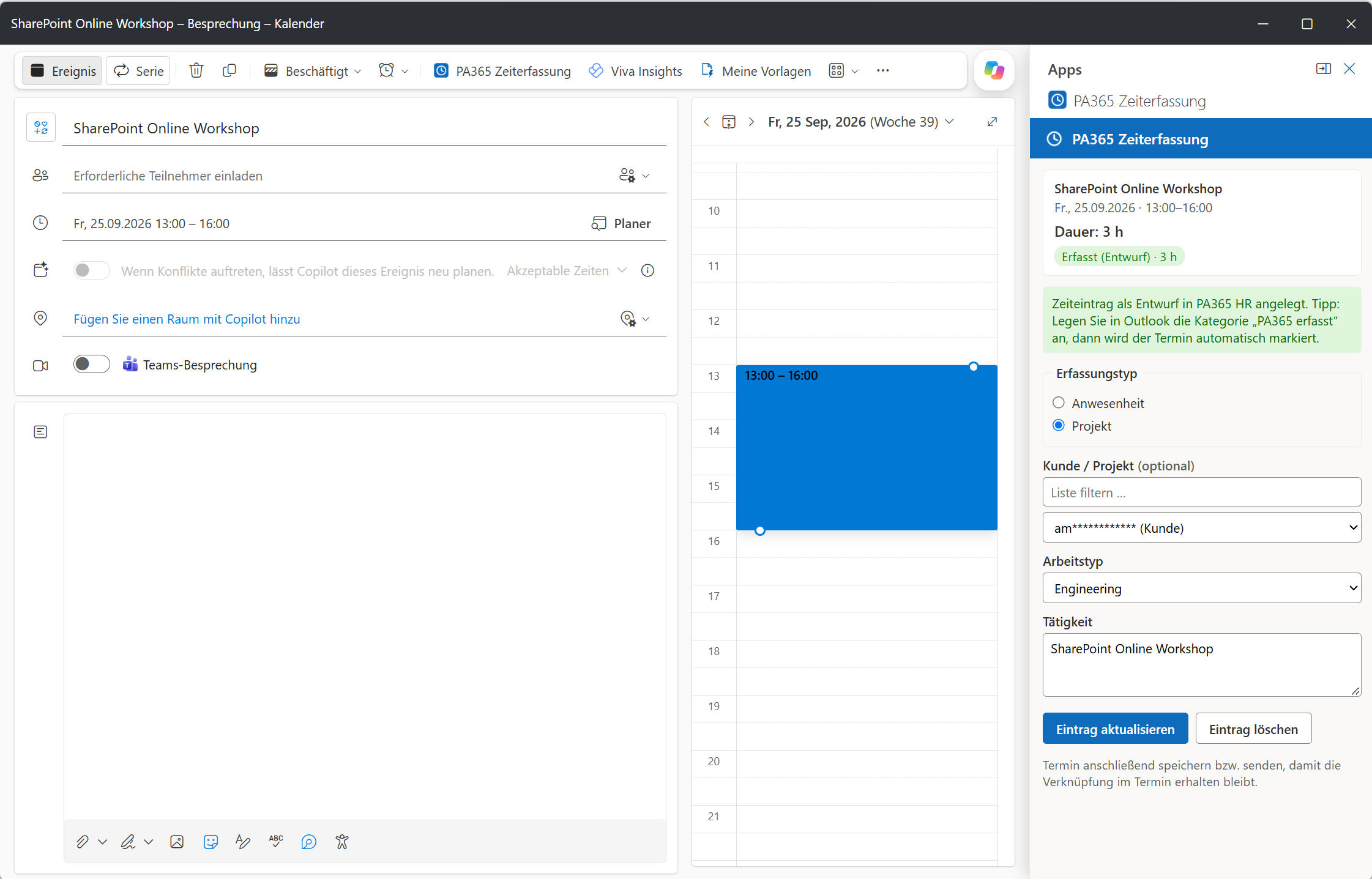
Task: Click Fügen Sie einen Raum mit Copilot hinzu
Action: [x=187, y=319]
